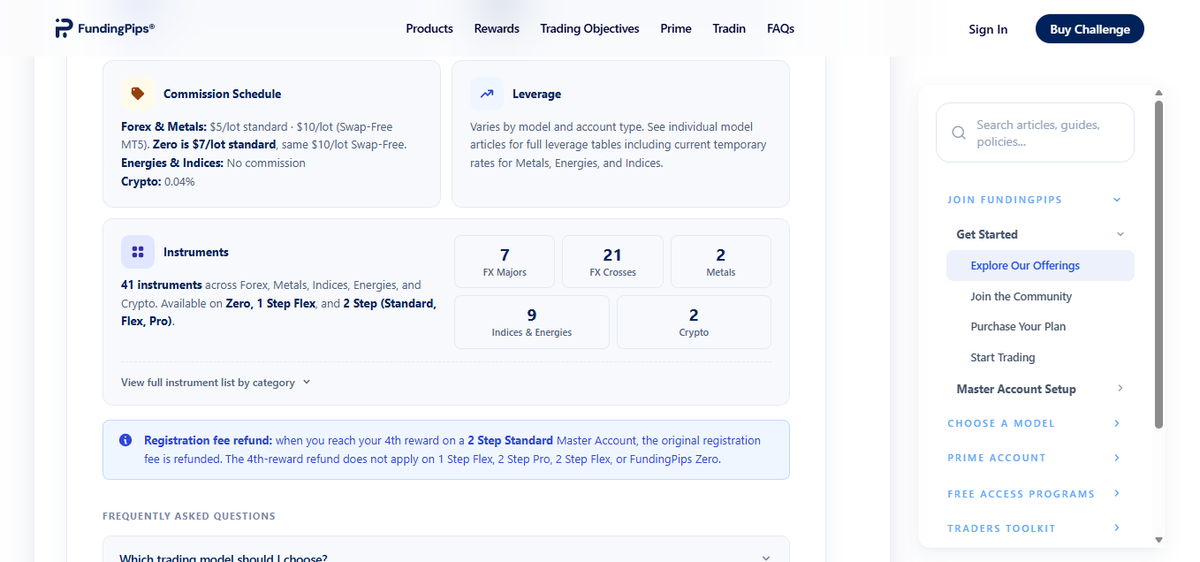Click the sidebar vertical scrollbar thumb
Image resolution: width=1200 pixels, height=562 pixels.
(x=1159, y=264)
